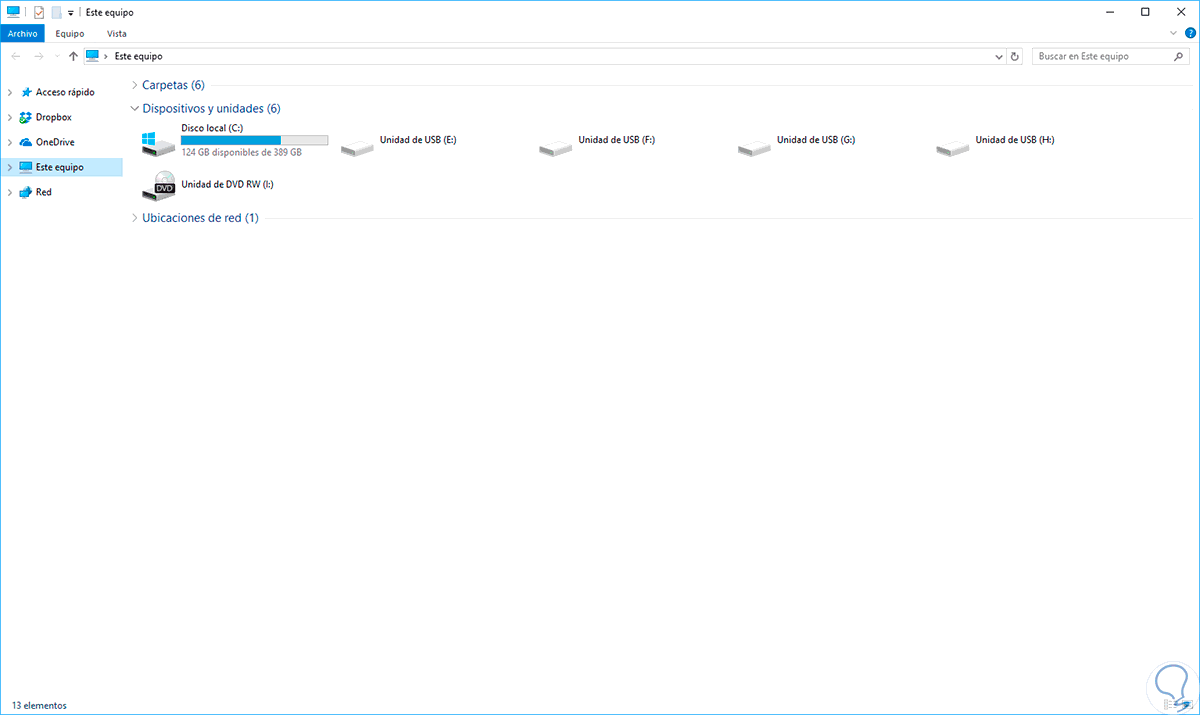1200x715 pixels.
Task: Go forward with the right arrow
Action: pos(38,57)
